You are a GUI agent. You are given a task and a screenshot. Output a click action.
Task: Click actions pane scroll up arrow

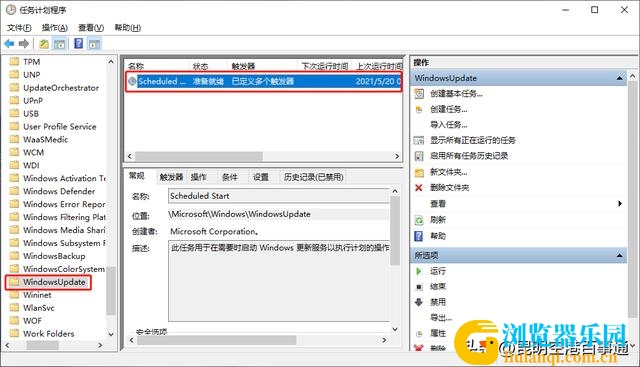click(632, 76)
